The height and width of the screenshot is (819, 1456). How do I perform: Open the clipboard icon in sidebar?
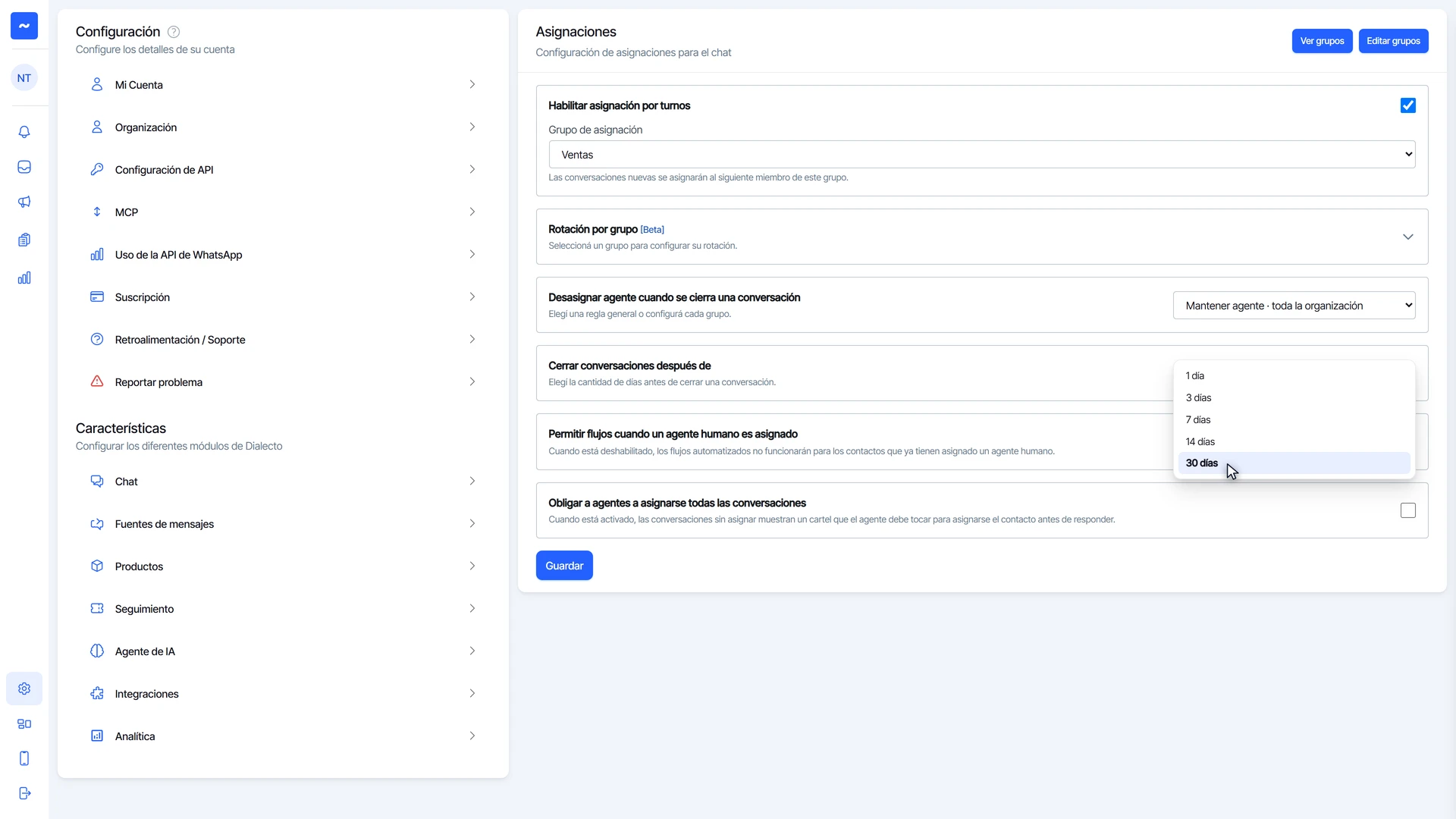[x=24, y=240]
